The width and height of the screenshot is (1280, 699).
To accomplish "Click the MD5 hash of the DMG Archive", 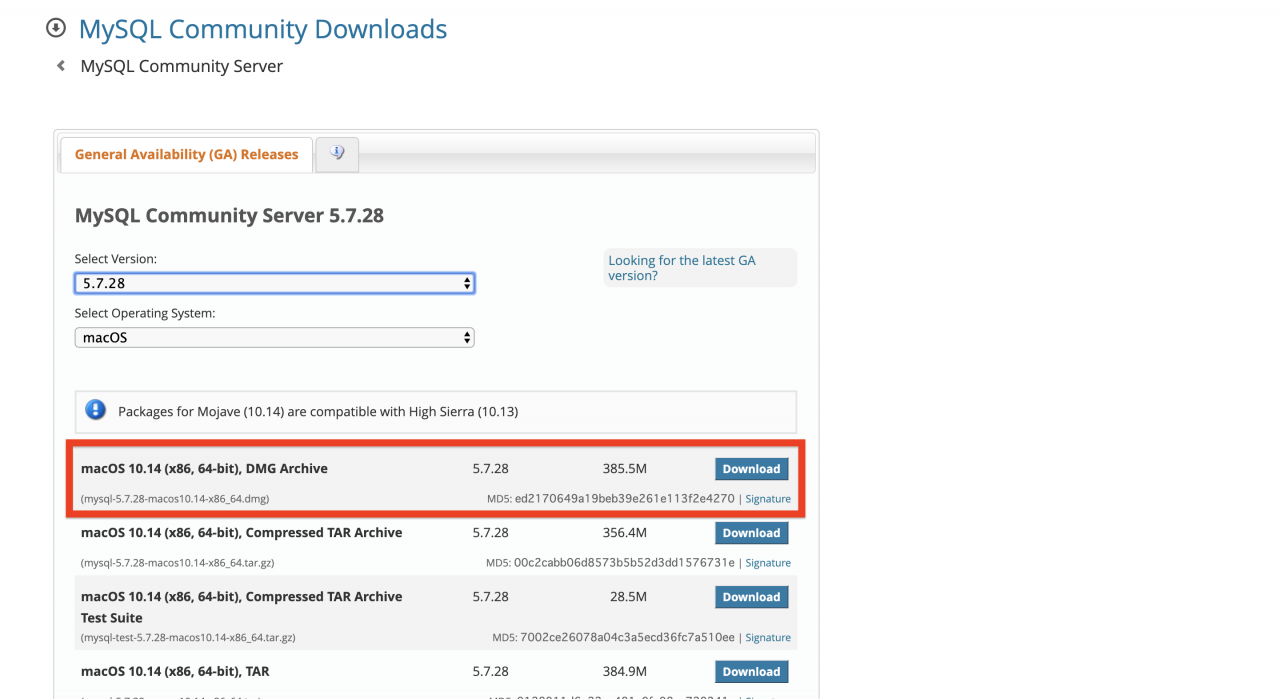I will tap(625, 498).
